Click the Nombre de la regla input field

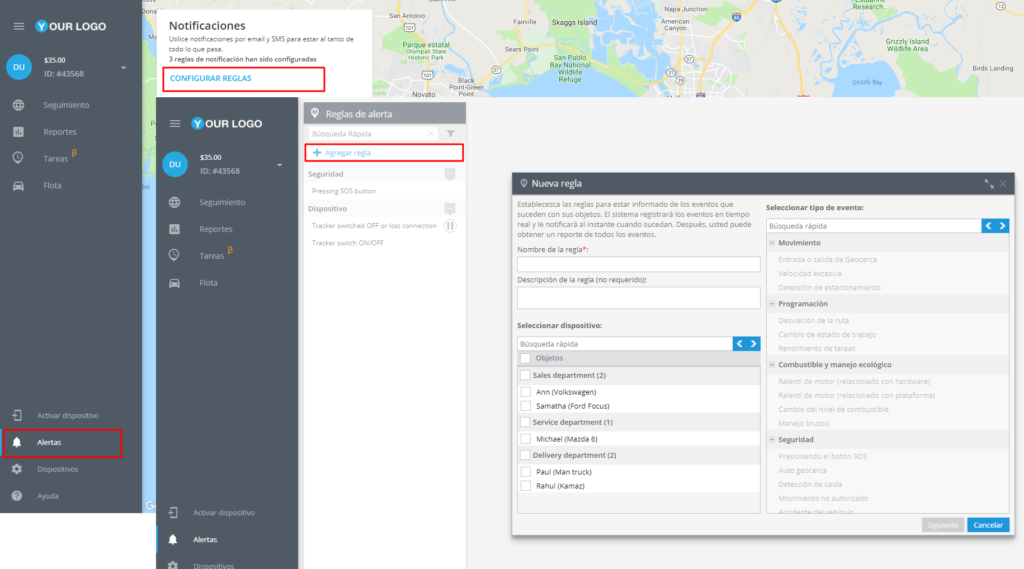click(638, 265)
